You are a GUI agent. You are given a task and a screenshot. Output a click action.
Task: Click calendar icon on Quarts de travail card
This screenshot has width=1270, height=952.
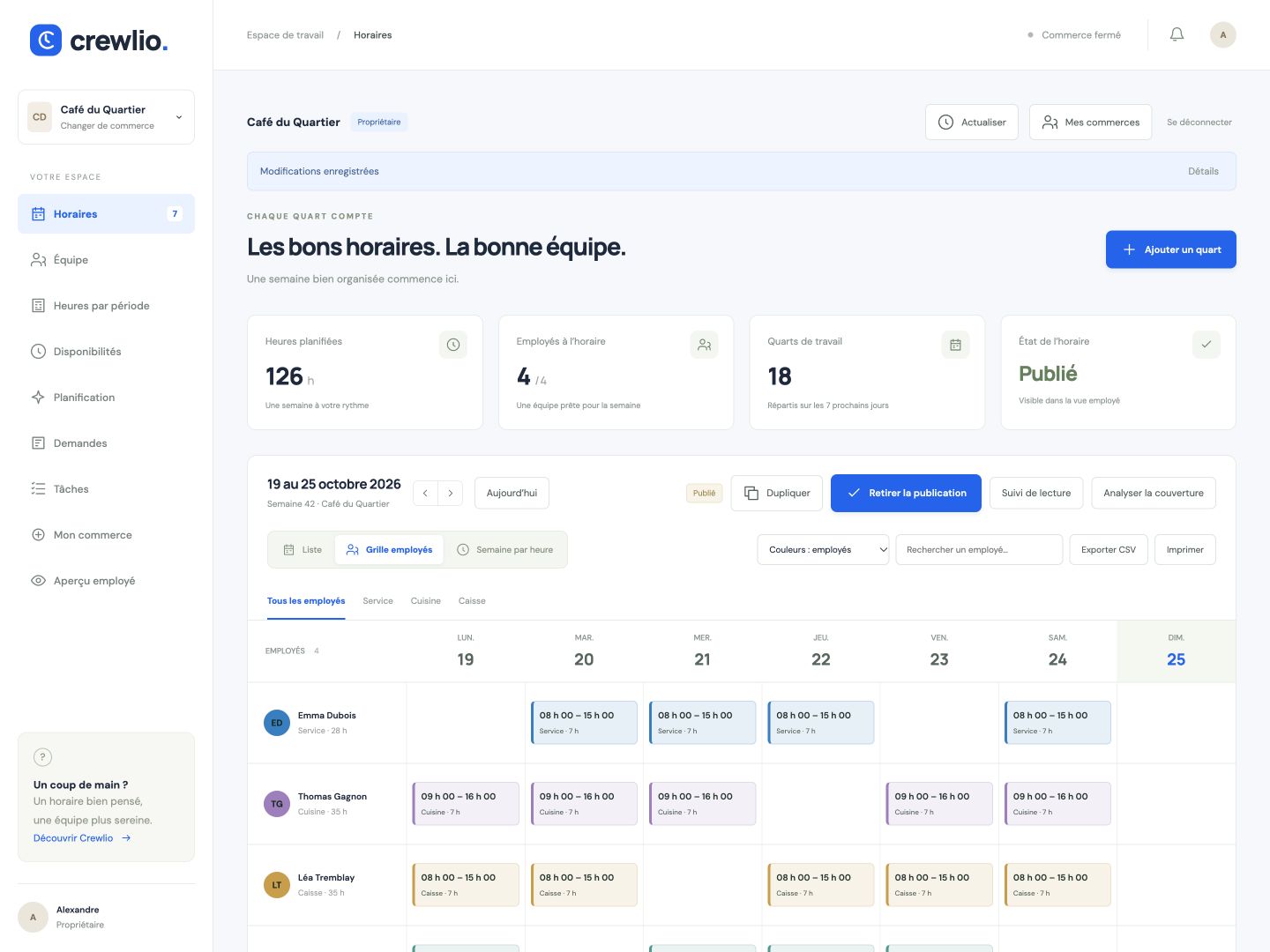click(955, 345)
